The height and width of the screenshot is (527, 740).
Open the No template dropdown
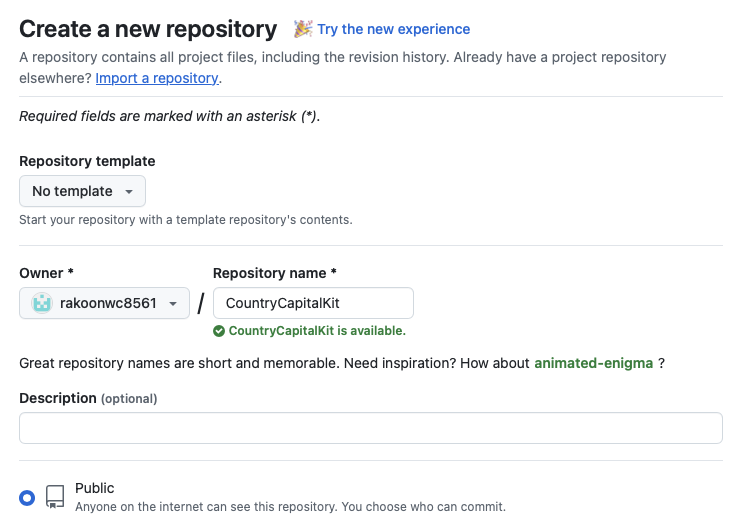click(x=83, y=191)
